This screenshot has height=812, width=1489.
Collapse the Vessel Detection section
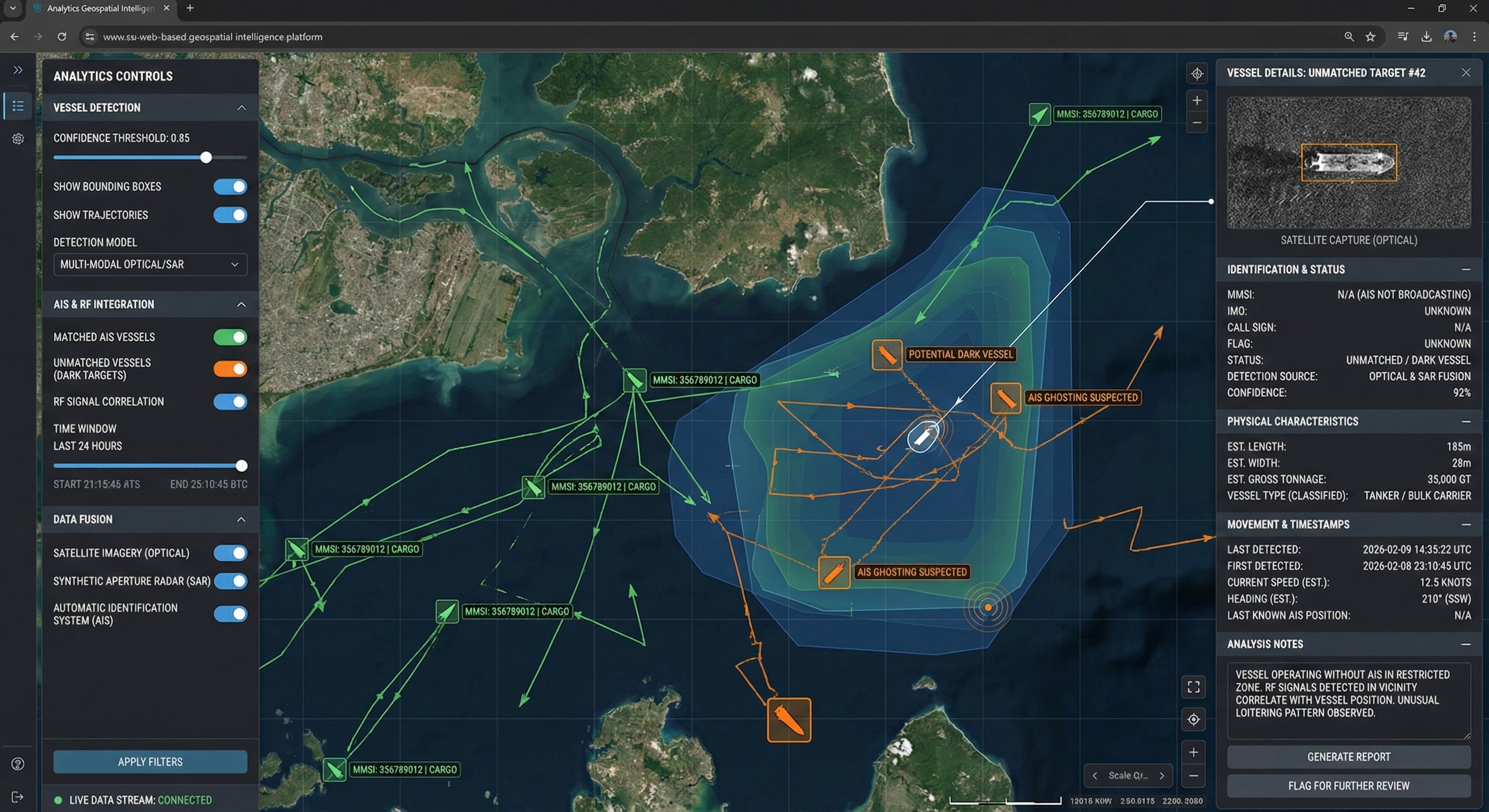click(241, 108)
